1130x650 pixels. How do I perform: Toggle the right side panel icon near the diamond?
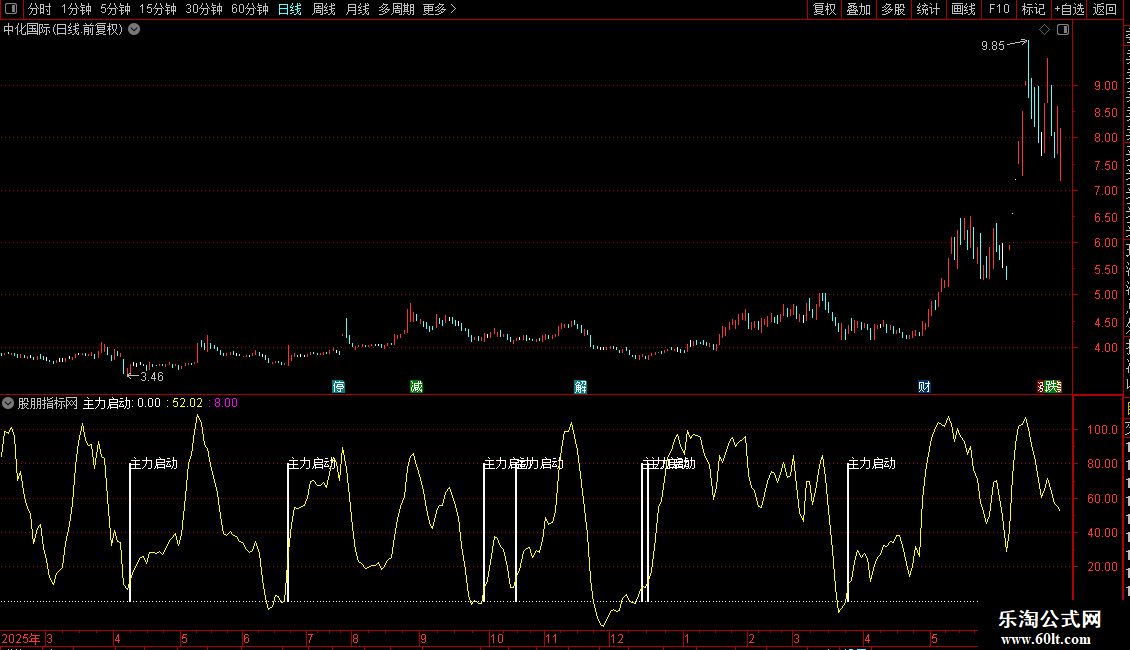(x=1063, y=30)
